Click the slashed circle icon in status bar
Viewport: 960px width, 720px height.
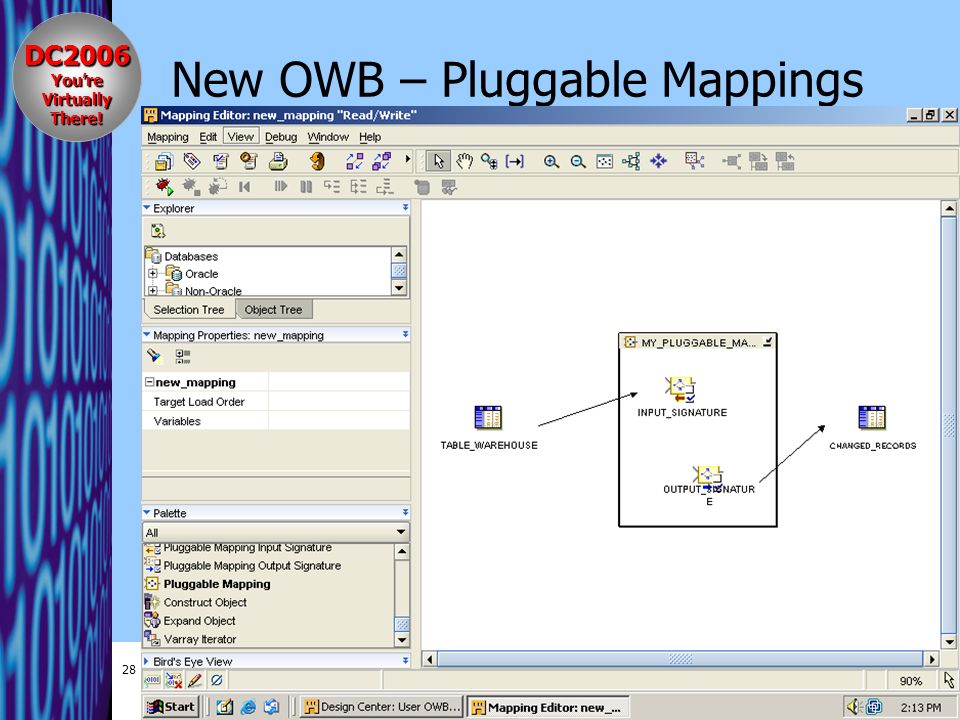tap(216, 680)
